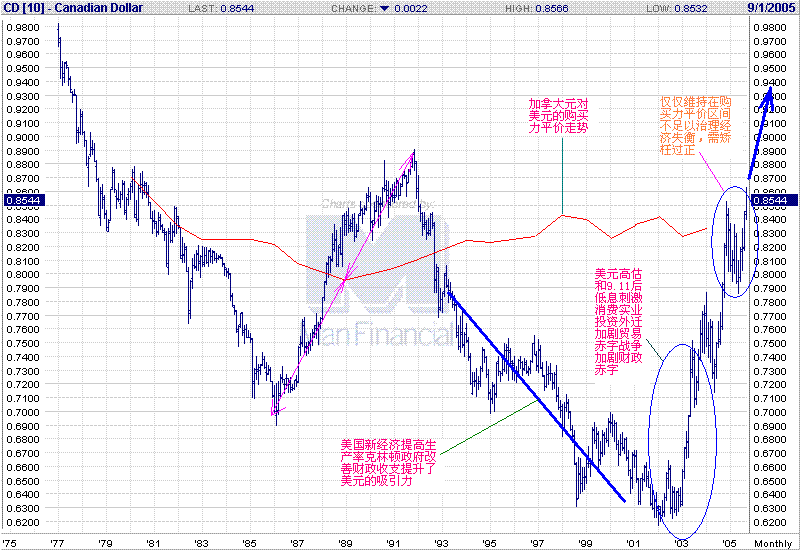This screenshot has width=800, height=550.
Task: Click the '89 year marker on time axis
Action: [345, 543]
